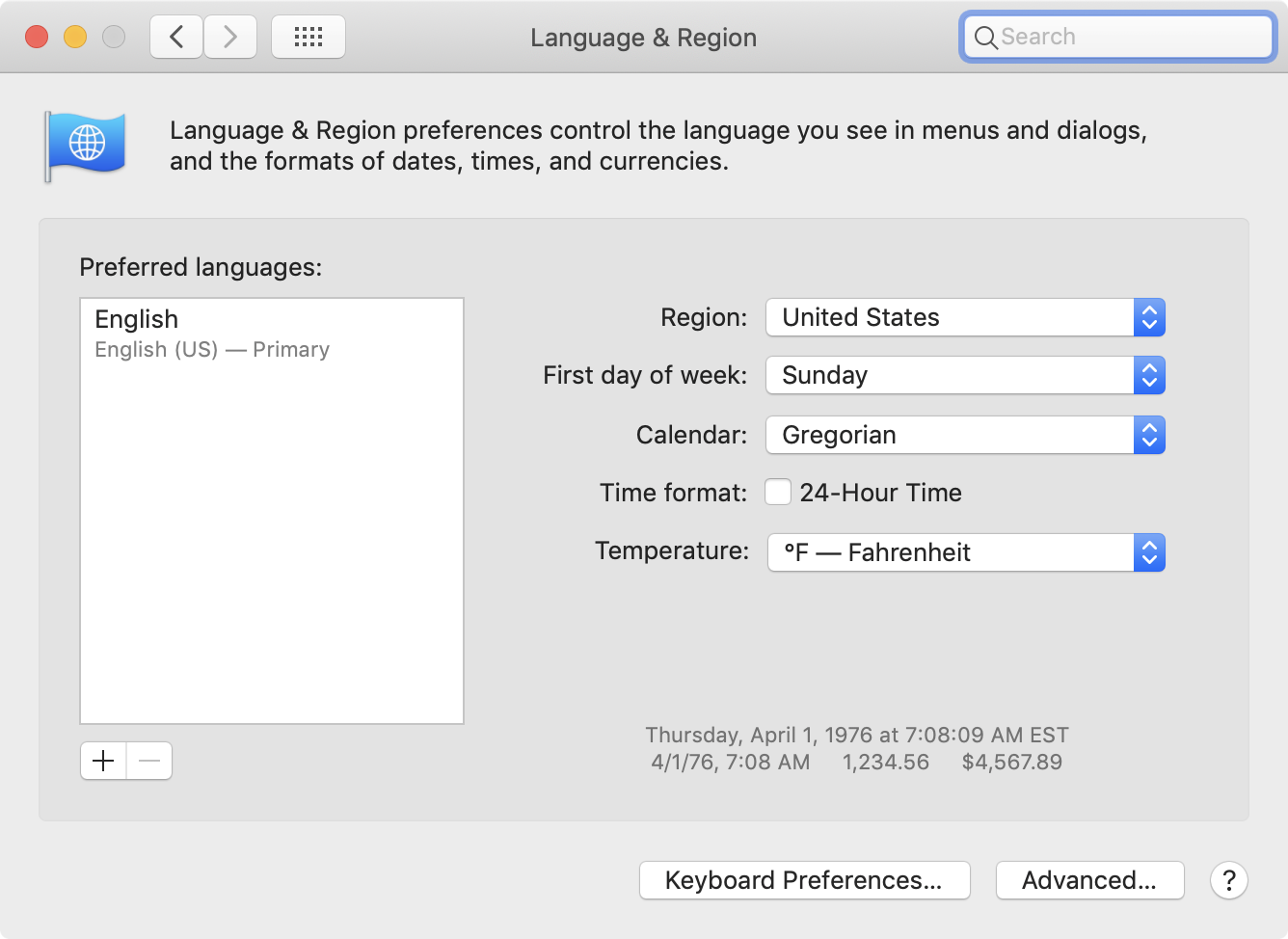The image size is (1288, 939).
Task: Click the back navigation arrow
Action: coord(175,36)
